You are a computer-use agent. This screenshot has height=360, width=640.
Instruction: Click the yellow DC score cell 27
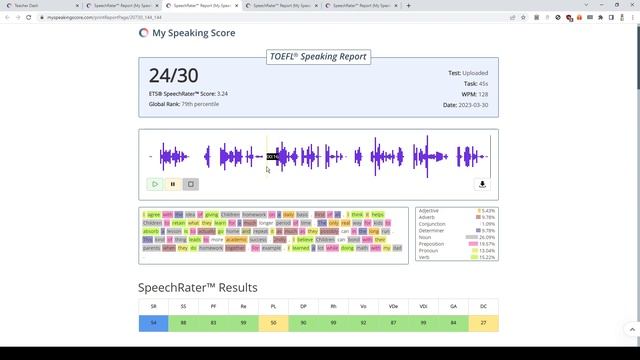click(x=483, y=323)
